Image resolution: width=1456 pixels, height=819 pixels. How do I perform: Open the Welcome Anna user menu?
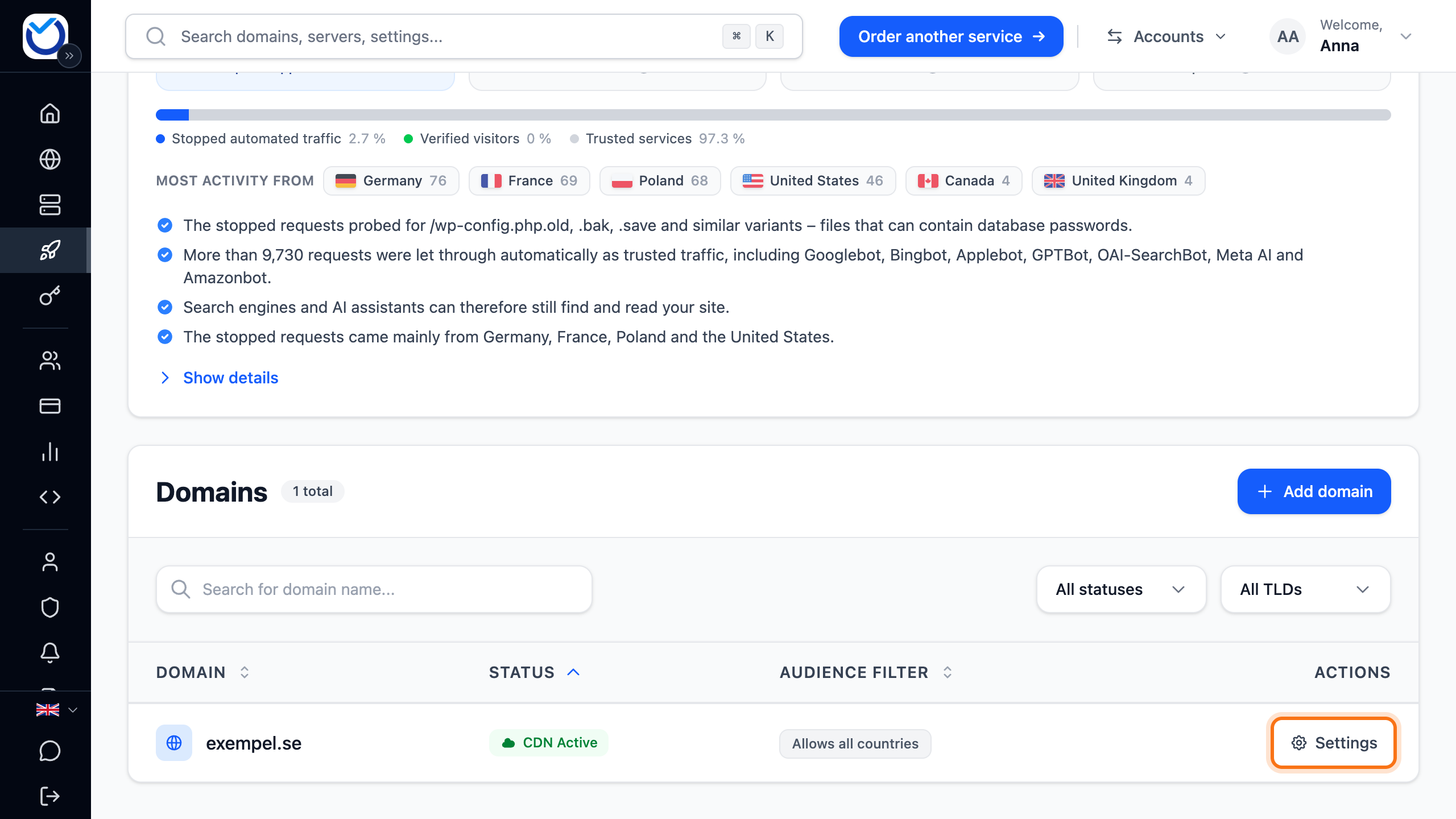point(1341,36)
